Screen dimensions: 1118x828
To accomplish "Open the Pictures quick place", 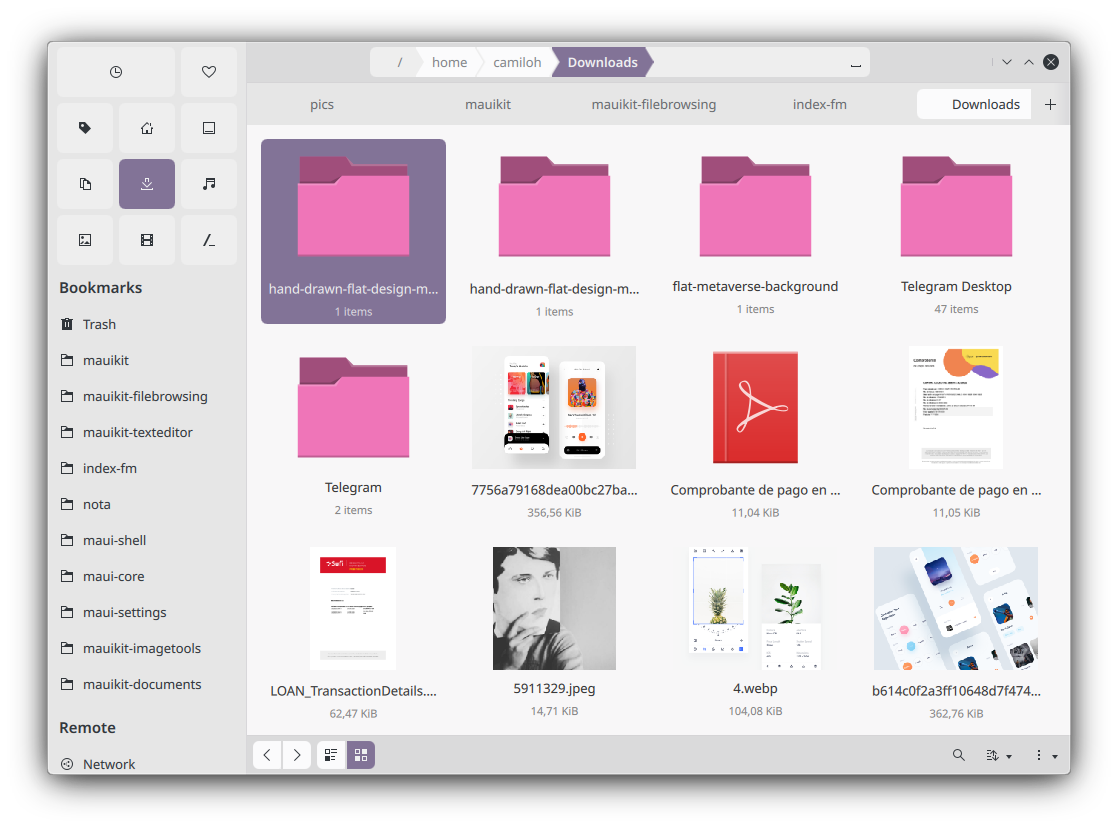I will click(x=85, y=240).
